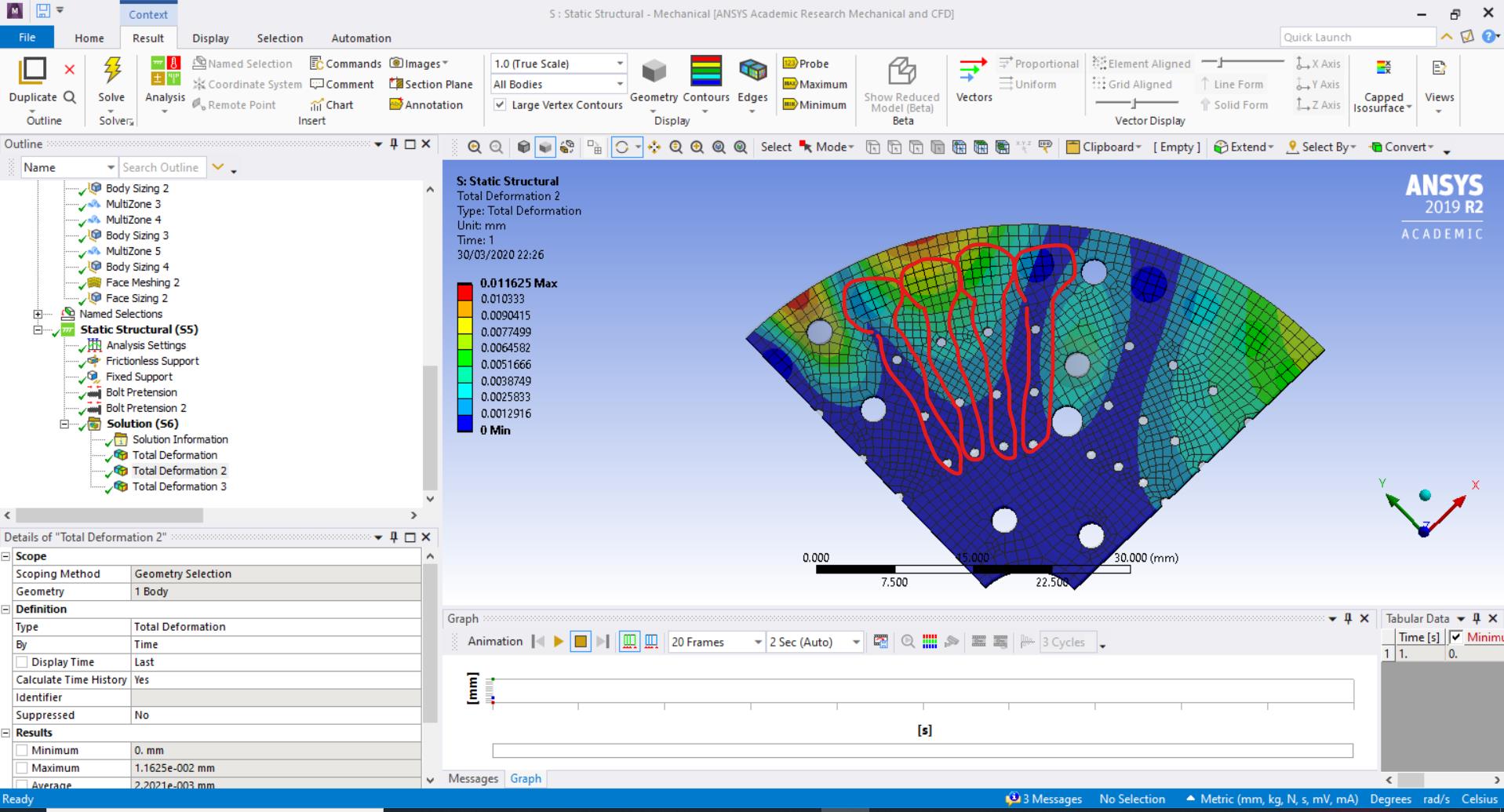The height and width of the screenshot is (812, 1504).
Task: Open the Images menu button
Action: 419,64
